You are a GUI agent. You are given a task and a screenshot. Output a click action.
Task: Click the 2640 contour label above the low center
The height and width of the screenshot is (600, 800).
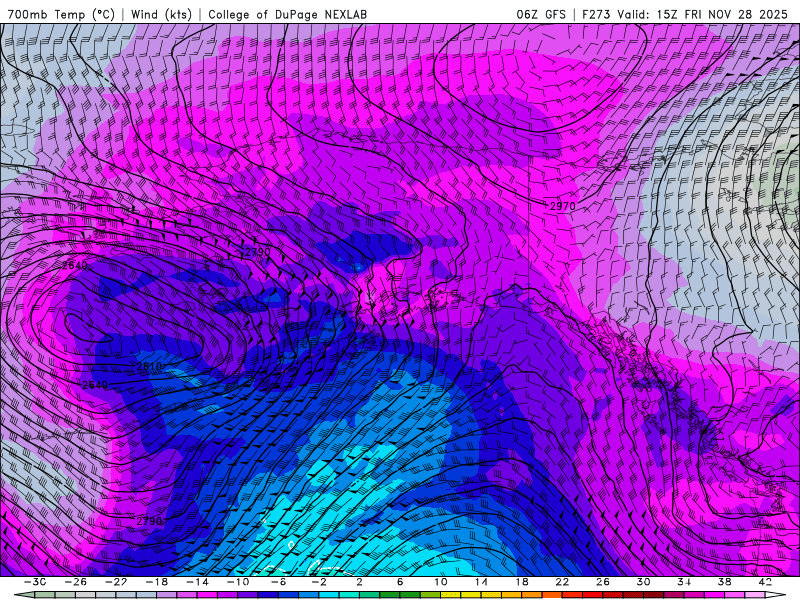[74, 265]
